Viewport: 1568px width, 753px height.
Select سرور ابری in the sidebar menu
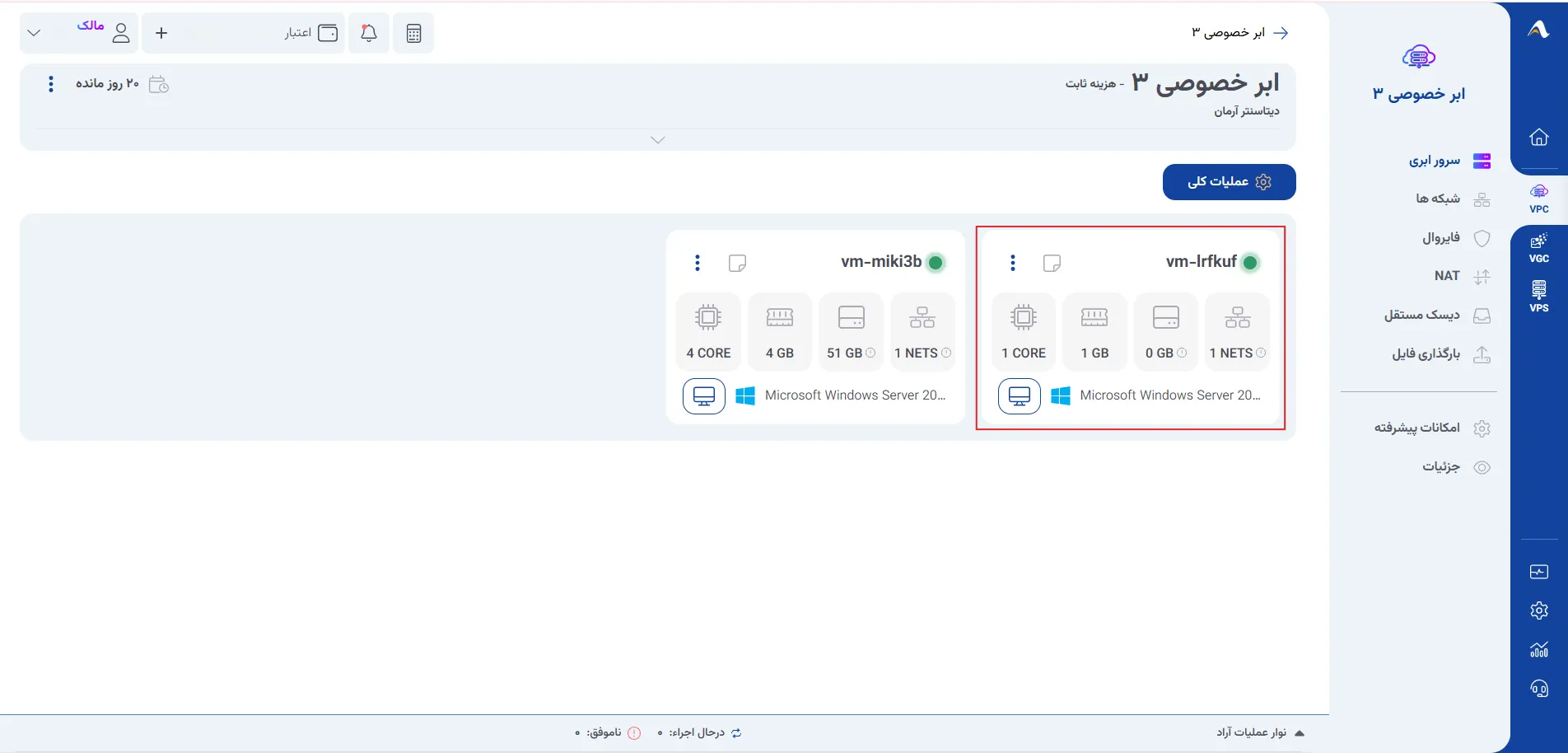tap(1449, 161)
